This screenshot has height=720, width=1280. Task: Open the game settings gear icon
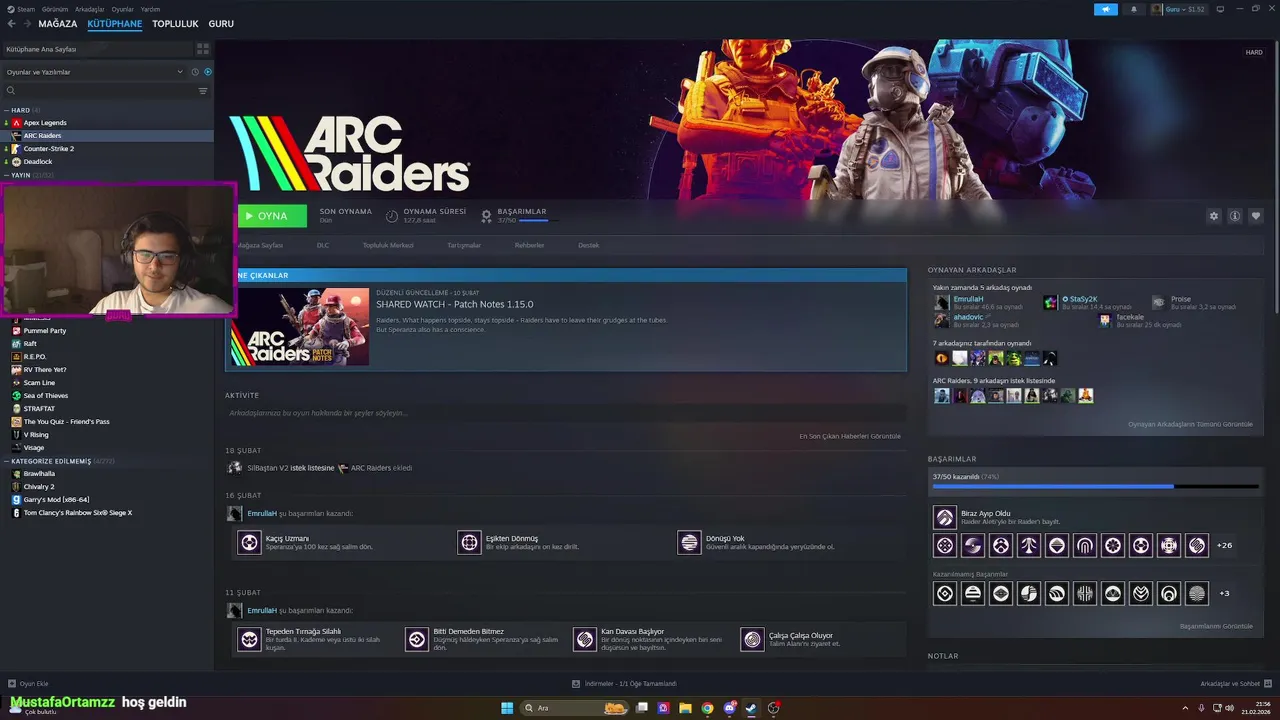(1214, 216)
